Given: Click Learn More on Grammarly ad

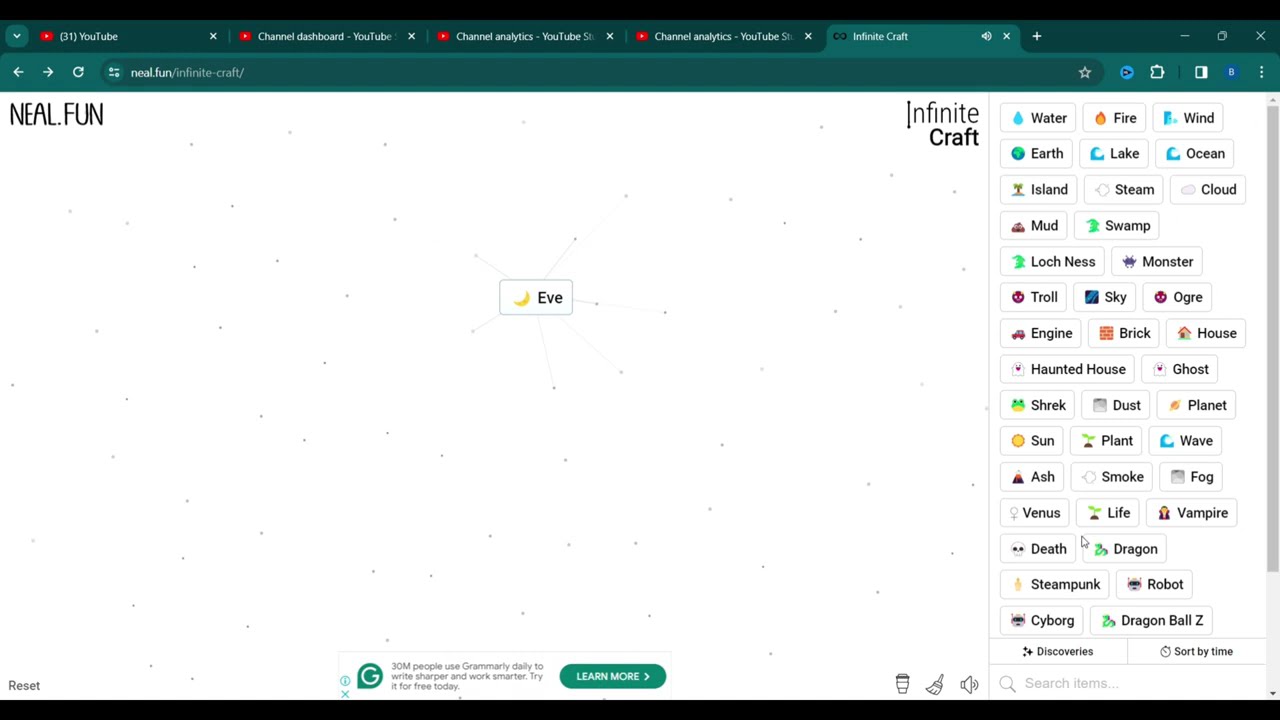Looking at the screenshot, I should tap(613, 677).
